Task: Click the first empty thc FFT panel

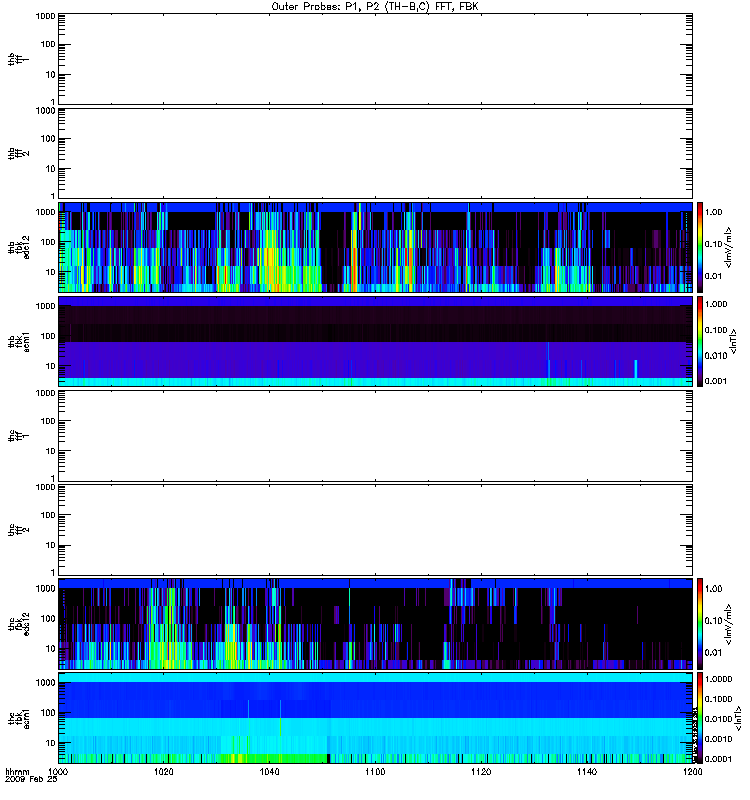Action: [375, 435]
